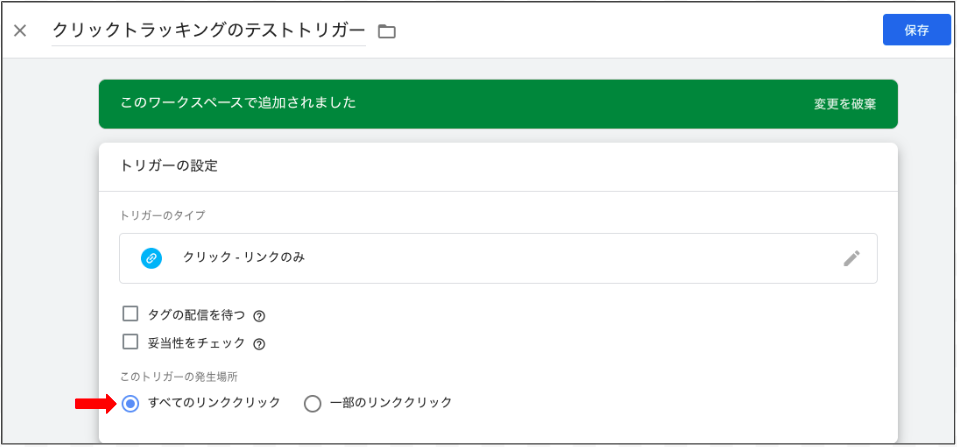Click the タグの配信を待つ label text
This screenshot has height=447, width=957.
pos(196,315)
